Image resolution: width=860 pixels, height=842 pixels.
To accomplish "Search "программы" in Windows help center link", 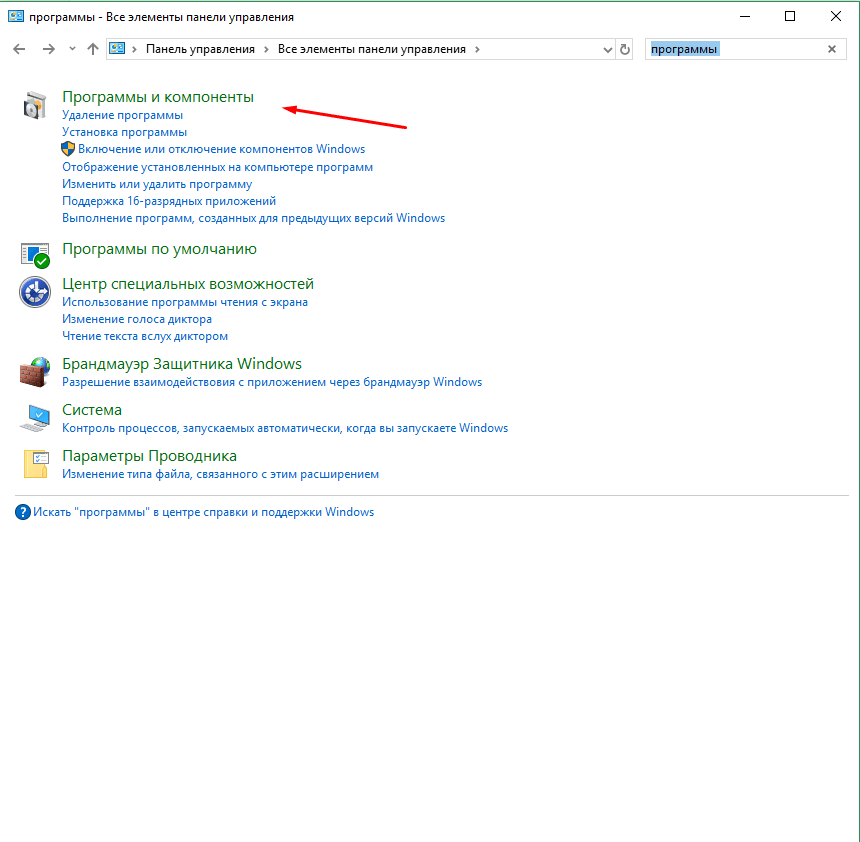I will 203,512.
